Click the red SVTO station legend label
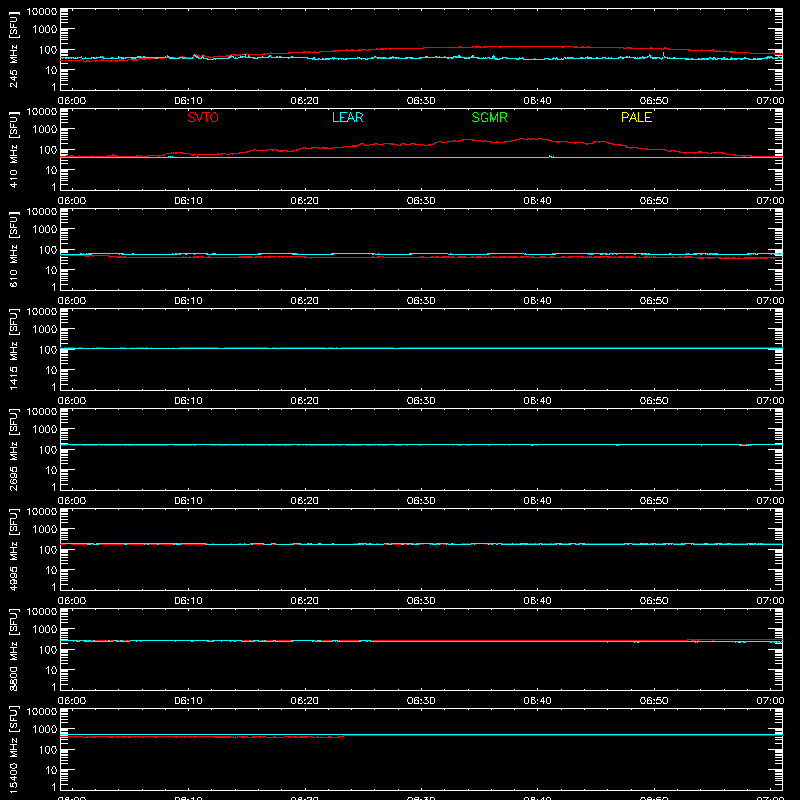Screen dimensions: 800x800 point(203,117)
